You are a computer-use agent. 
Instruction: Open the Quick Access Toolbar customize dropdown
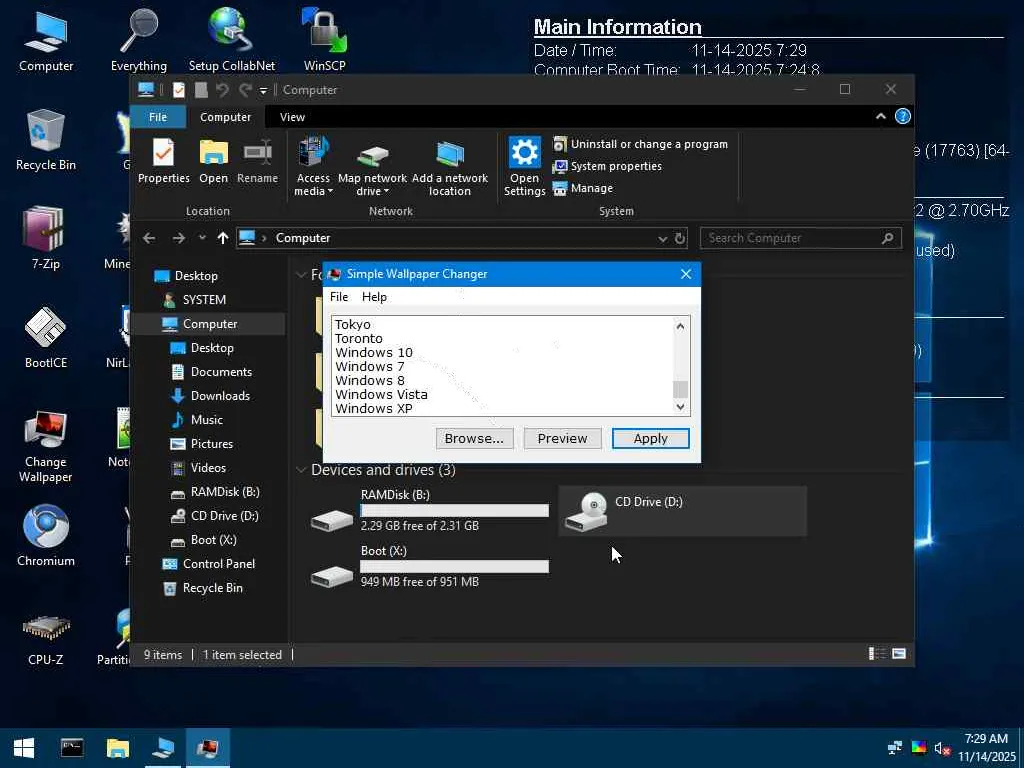[263, 90]
